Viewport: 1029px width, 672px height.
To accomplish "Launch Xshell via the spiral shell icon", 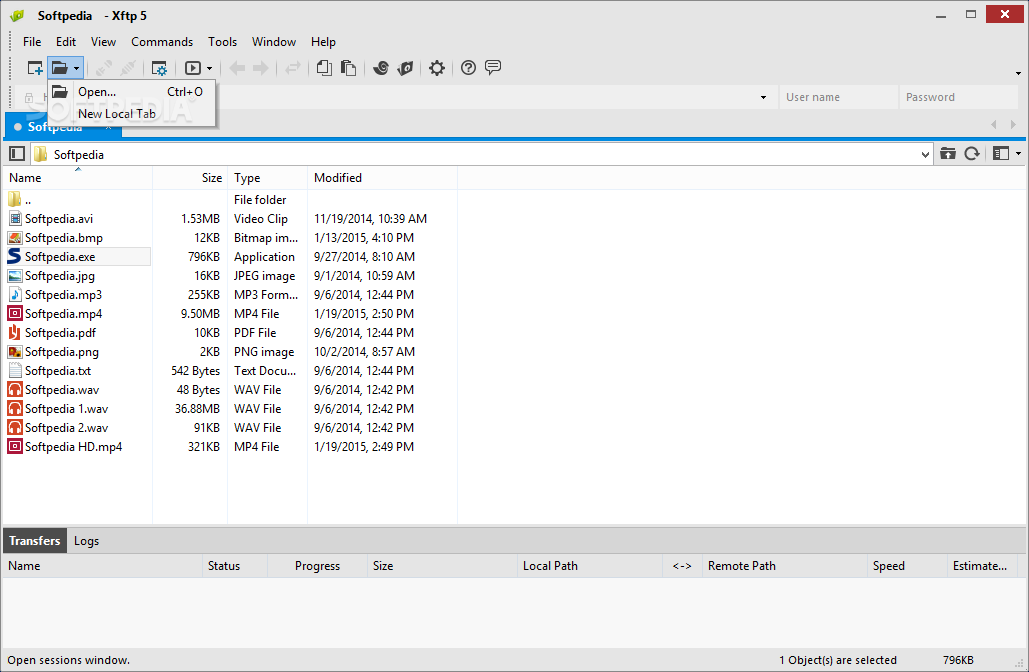I will coord(381,68).
